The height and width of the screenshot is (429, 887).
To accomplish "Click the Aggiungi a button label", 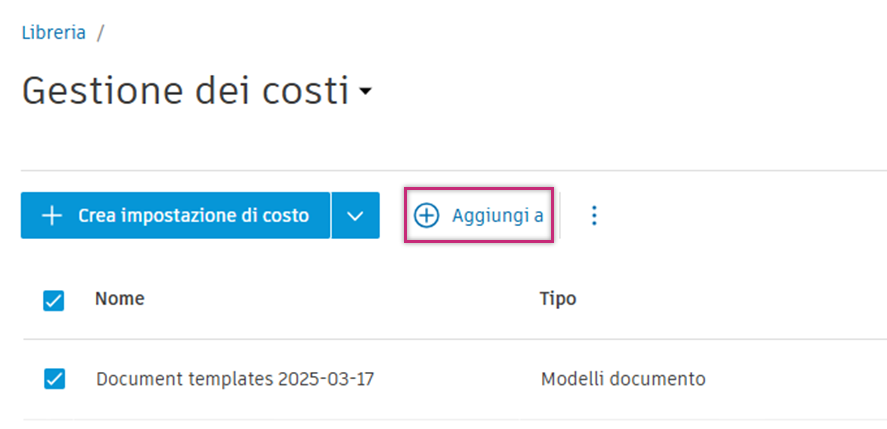I will point(497,215).
